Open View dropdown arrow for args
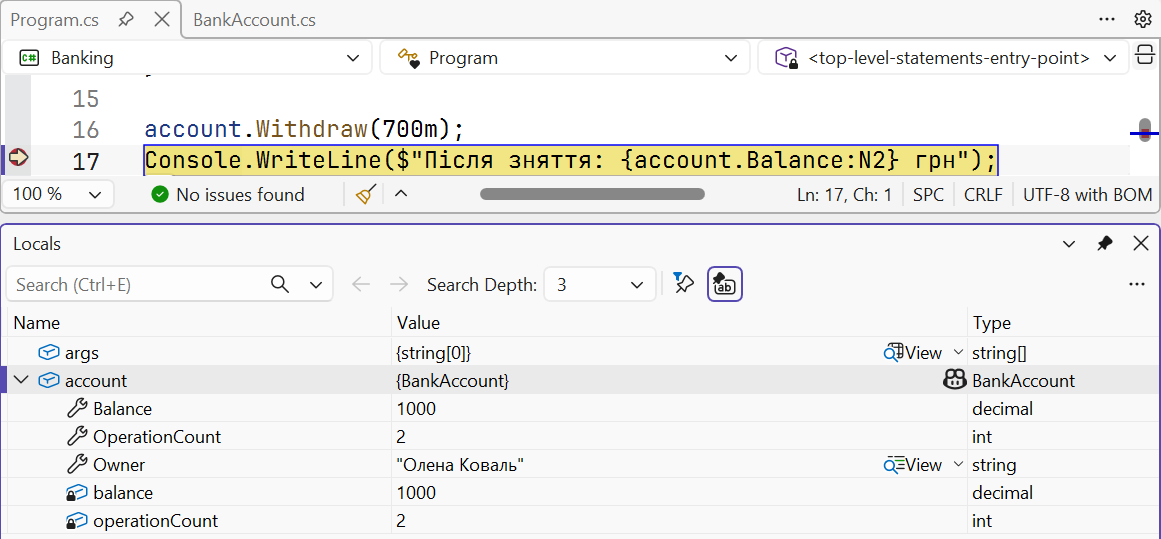This screenshot has height=539, width=1161. click(957, 352)
